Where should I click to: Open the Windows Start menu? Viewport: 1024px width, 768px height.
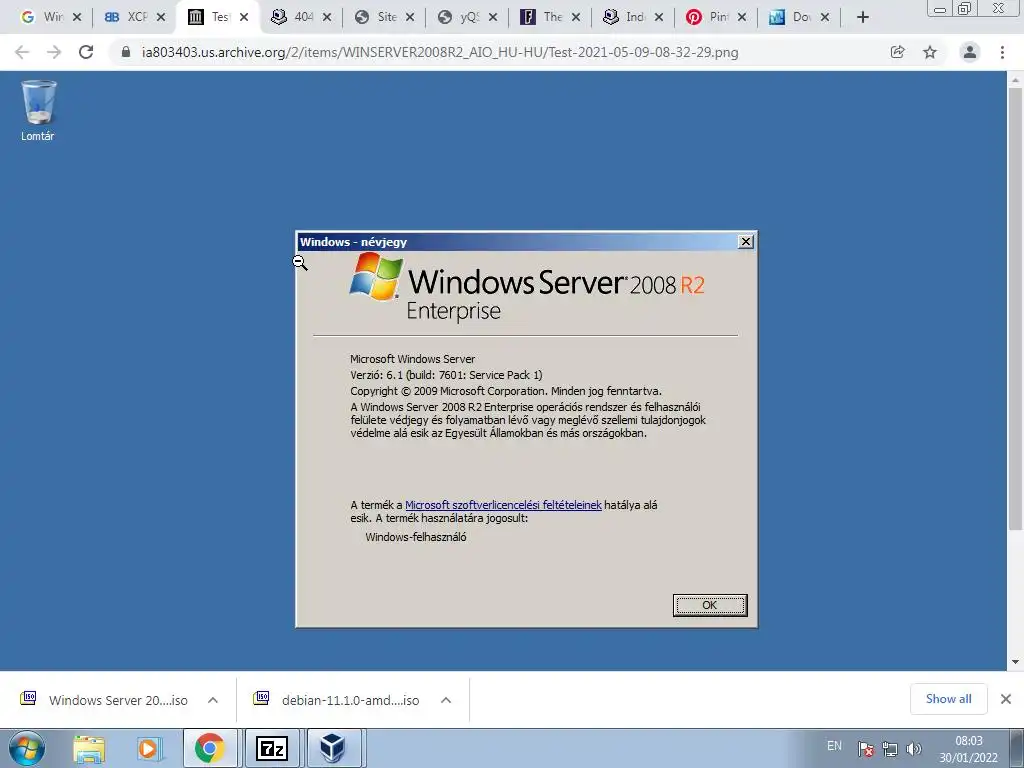[x=26, y=748]
